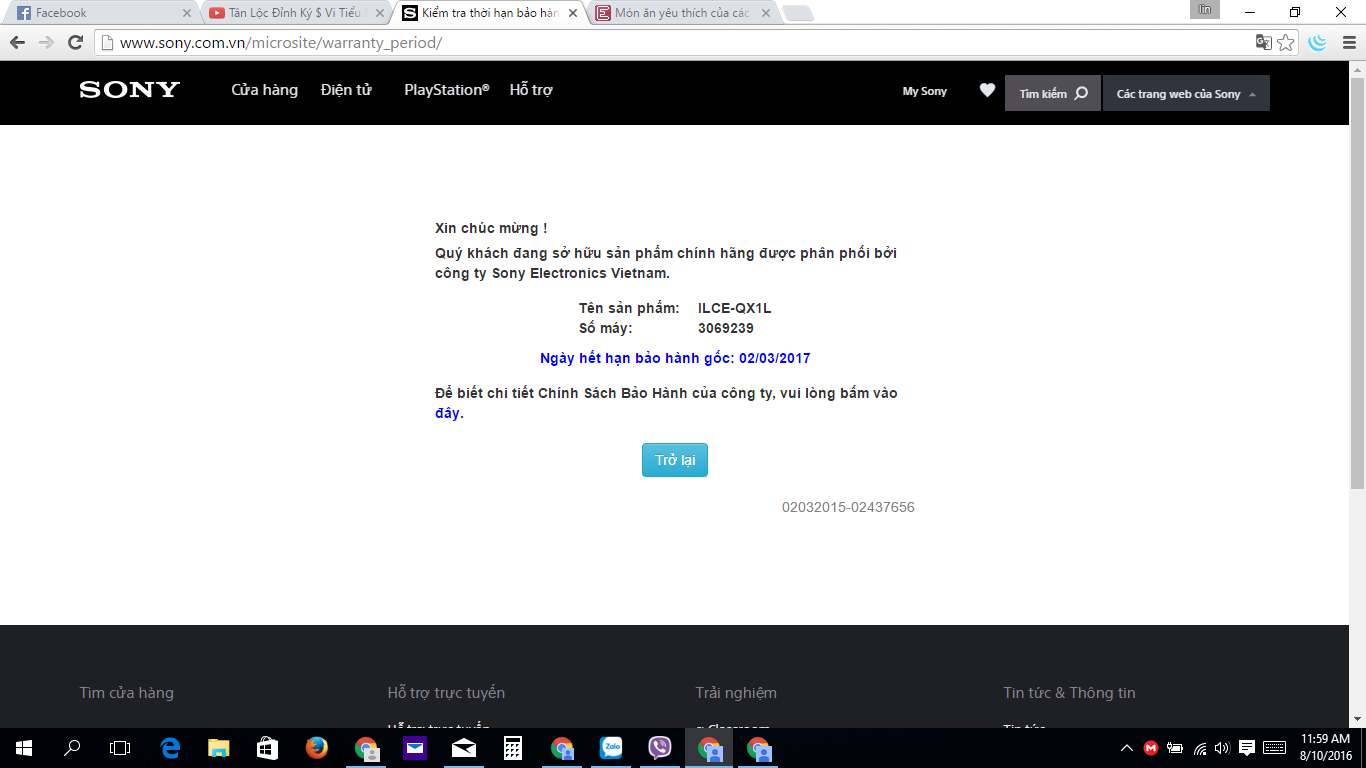Close the Món ăn yêu thích tab

point(765,13)
